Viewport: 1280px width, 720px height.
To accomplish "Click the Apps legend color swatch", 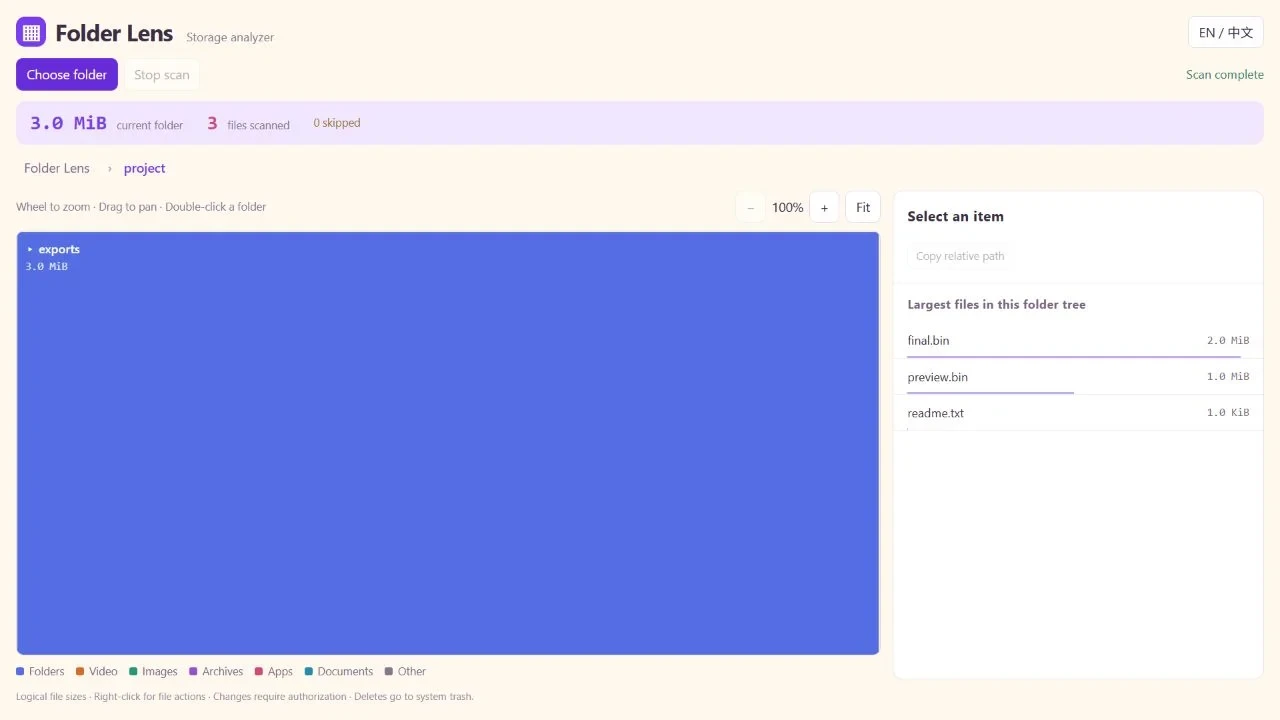I will coord(259,672).
